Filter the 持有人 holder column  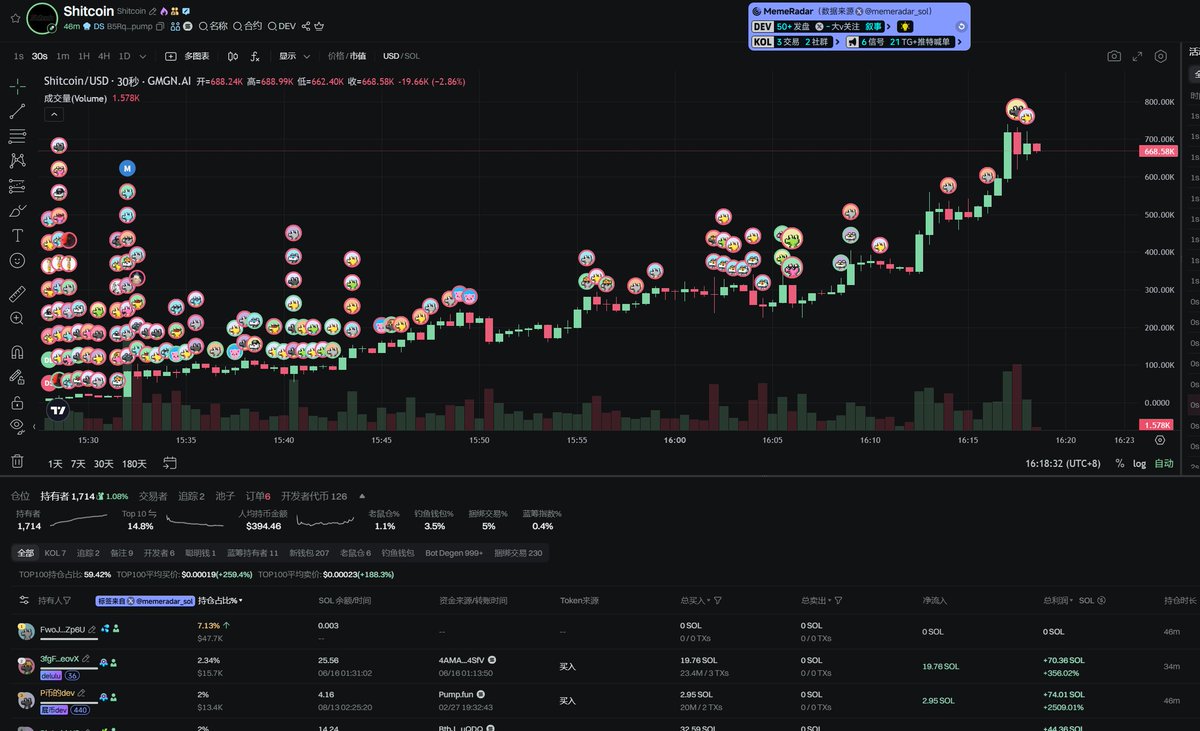[67, 601]
